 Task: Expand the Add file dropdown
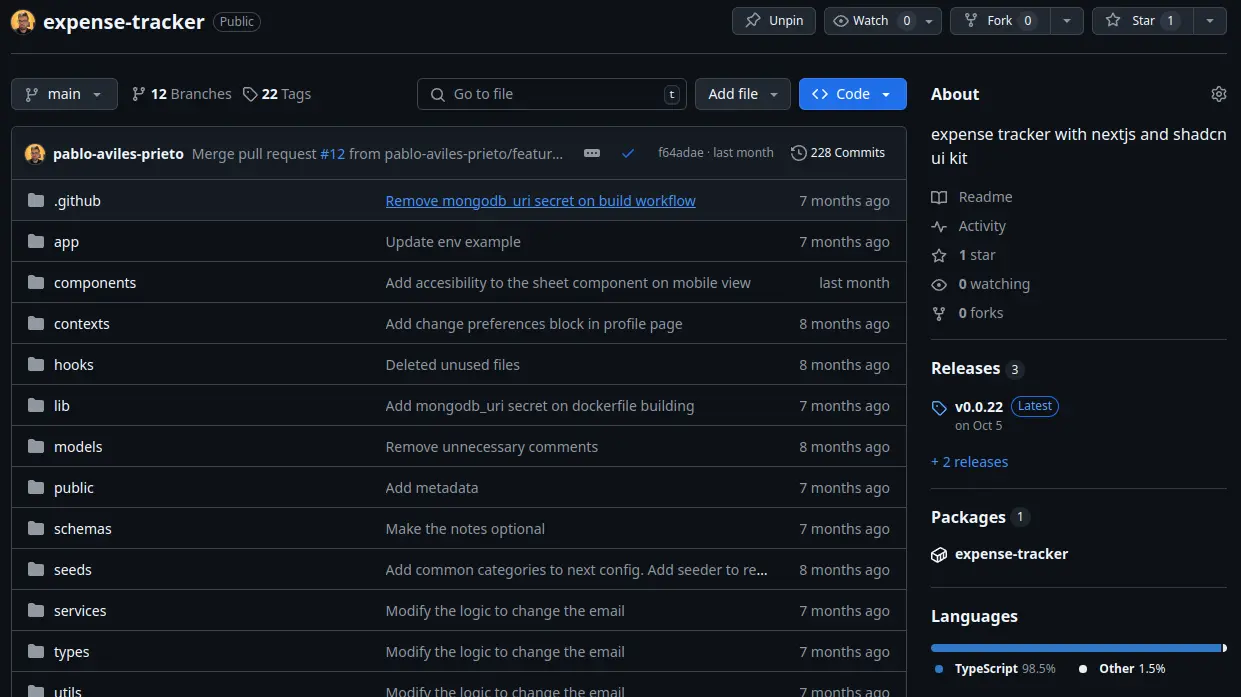tap(742, 94)
